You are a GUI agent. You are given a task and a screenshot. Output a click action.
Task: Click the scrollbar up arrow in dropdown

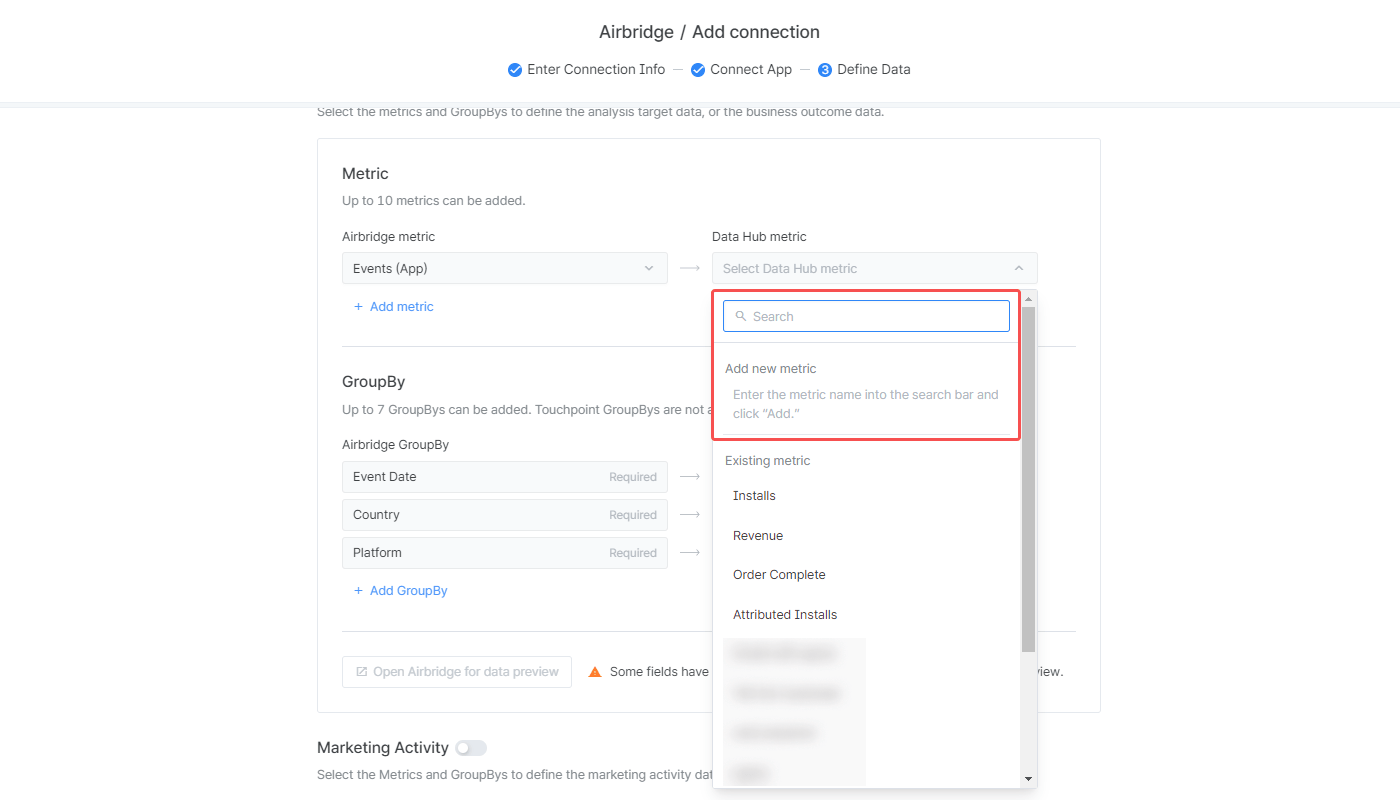coord(1028,298)
